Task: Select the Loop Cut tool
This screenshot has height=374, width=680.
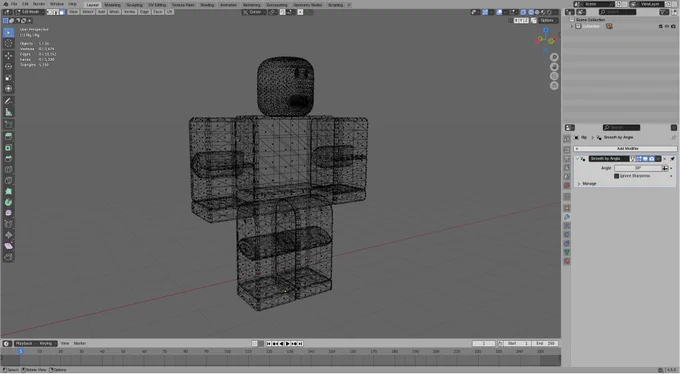Action: (x=8, y=169)
